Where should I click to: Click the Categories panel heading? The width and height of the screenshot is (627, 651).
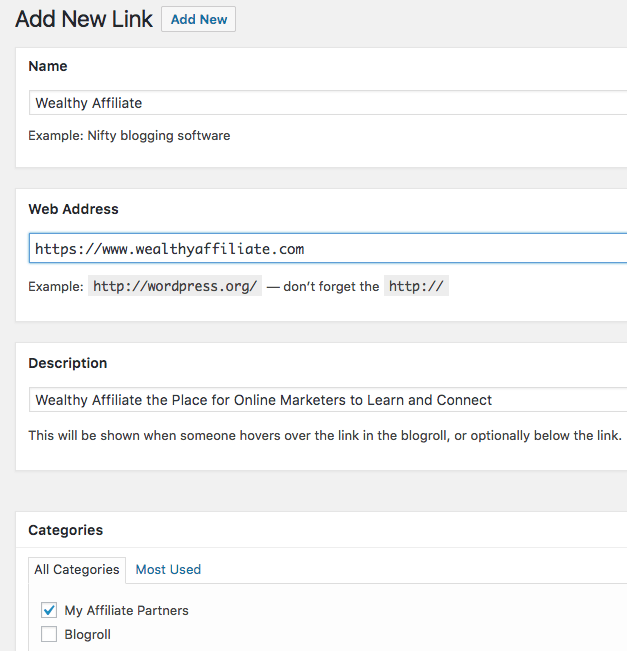pyautogui.click(x=66, y=530)
